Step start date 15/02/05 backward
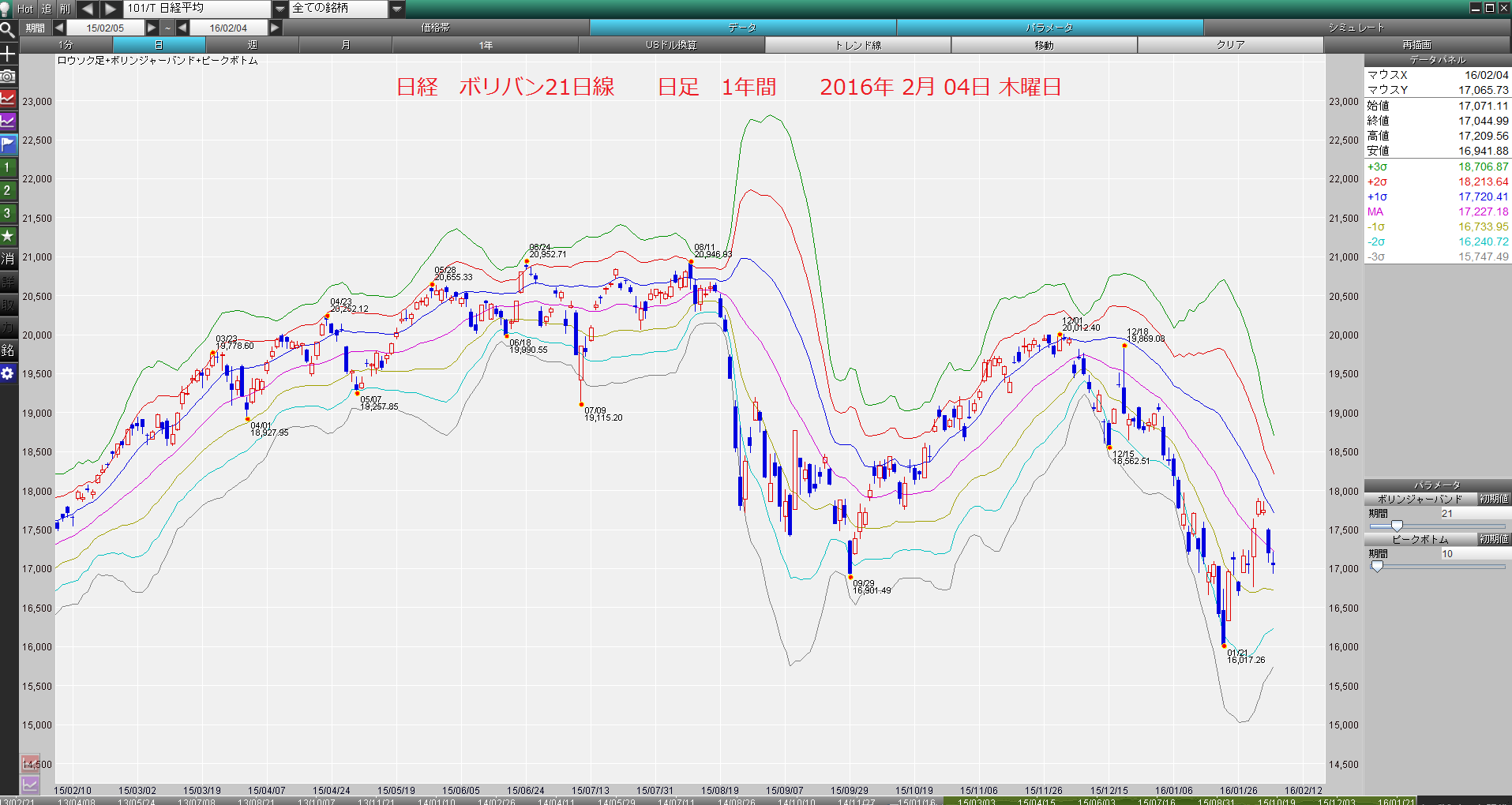 59,28
